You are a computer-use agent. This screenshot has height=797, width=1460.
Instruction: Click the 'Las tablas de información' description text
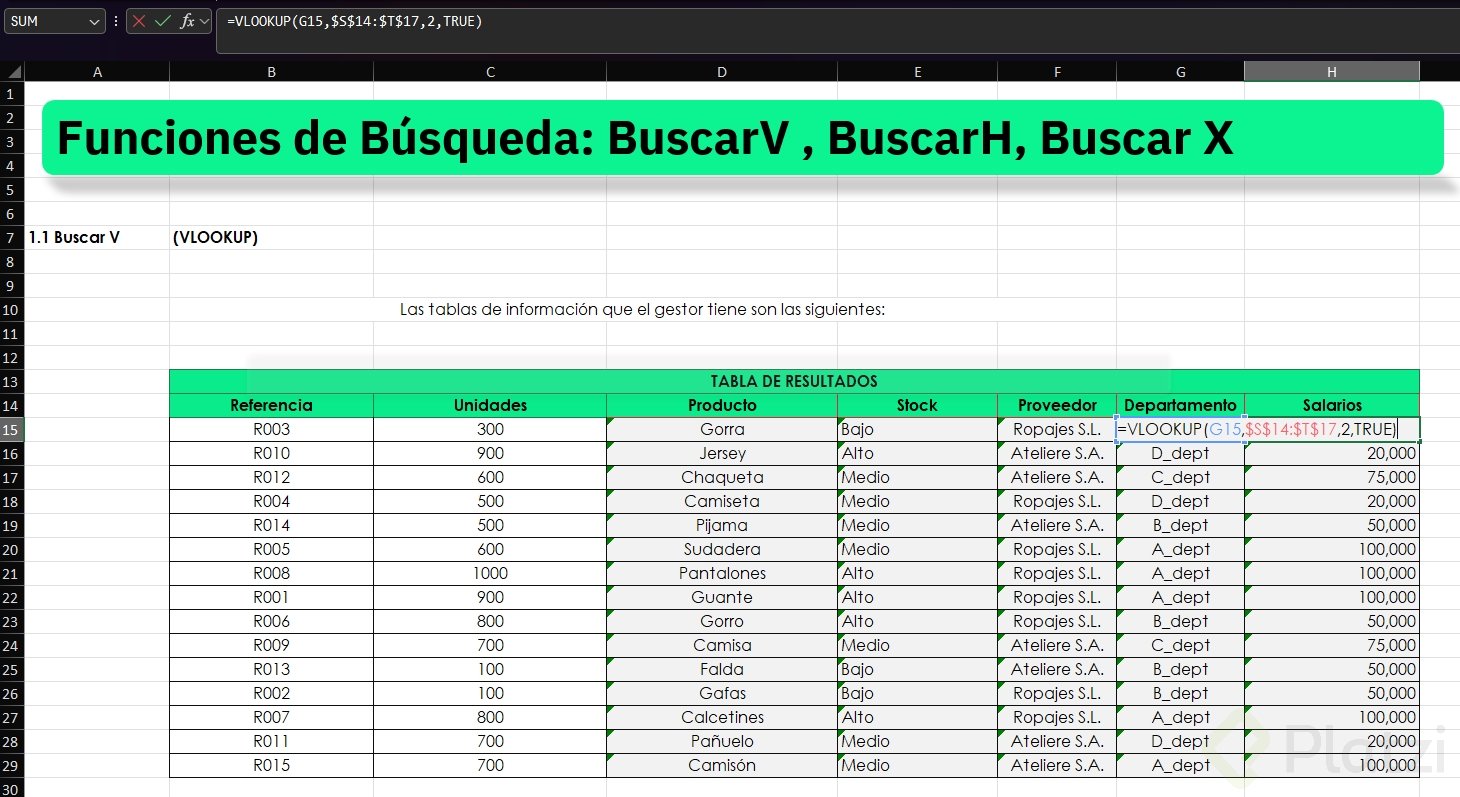643,309
